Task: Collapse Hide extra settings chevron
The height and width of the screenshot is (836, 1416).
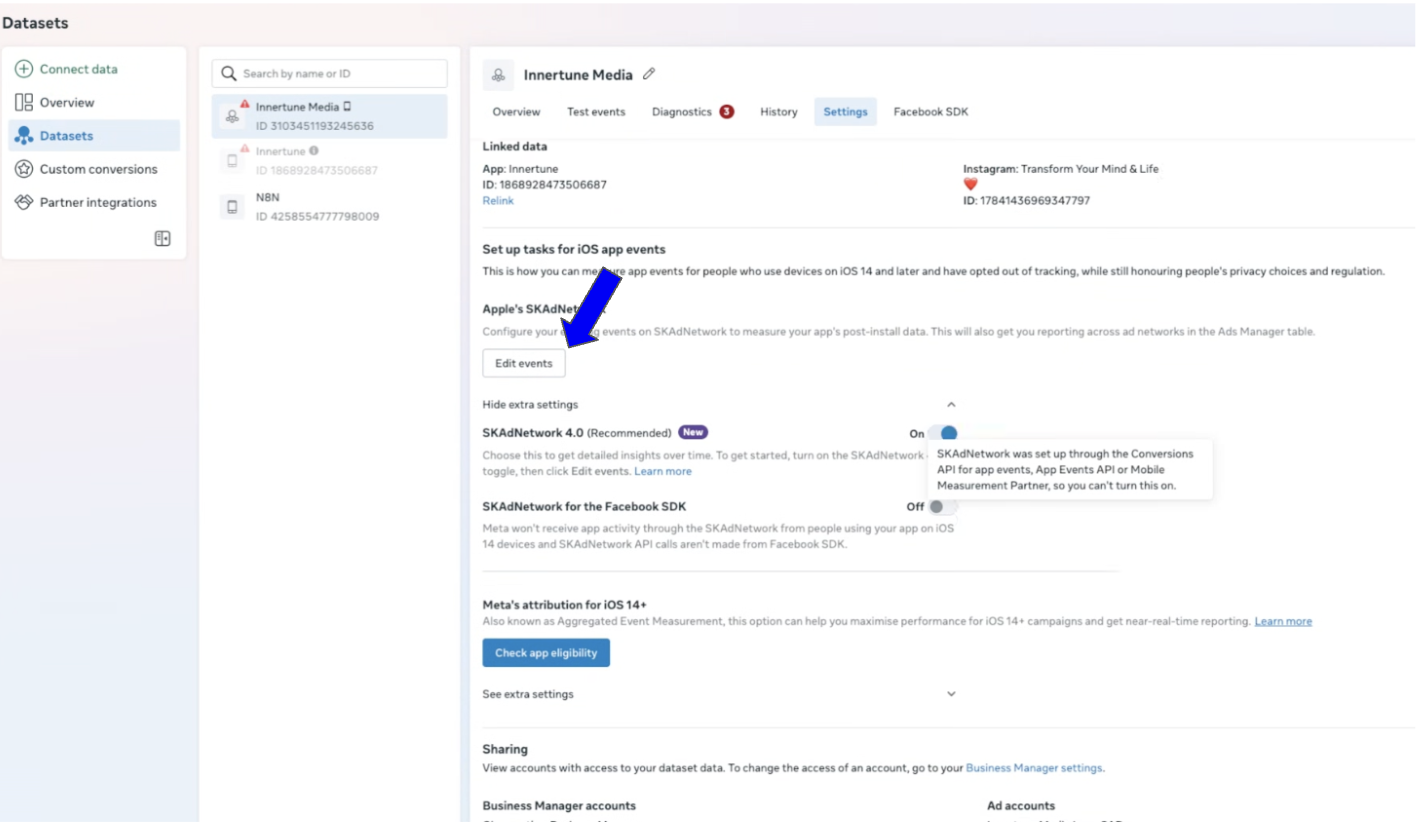Action: pos(951,405)
